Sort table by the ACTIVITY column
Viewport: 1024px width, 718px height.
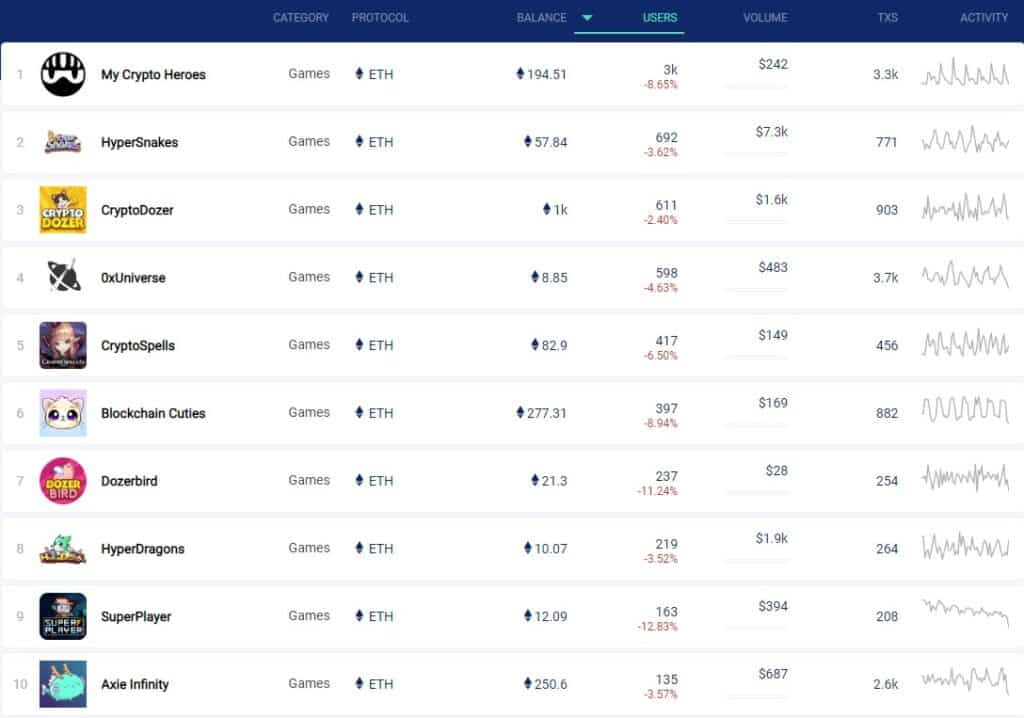coord(984,18)
